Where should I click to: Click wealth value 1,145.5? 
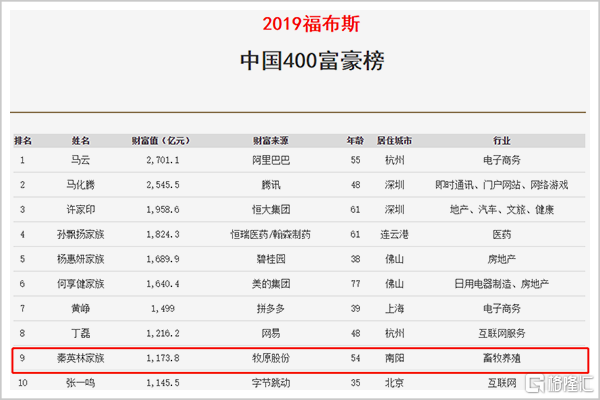tap(163, 383)
